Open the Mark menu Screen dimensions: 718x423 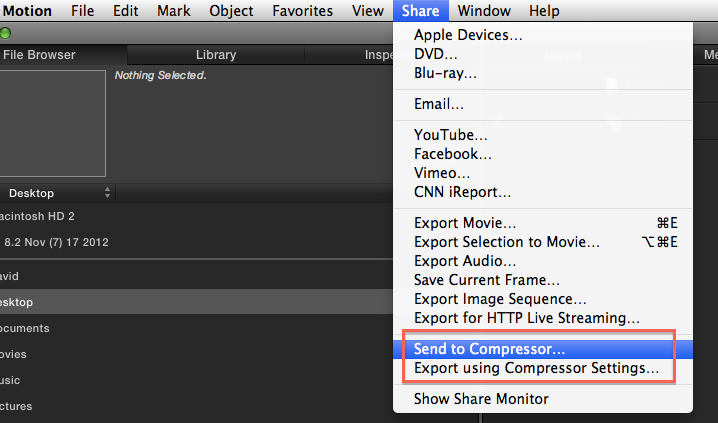[174, 11]
